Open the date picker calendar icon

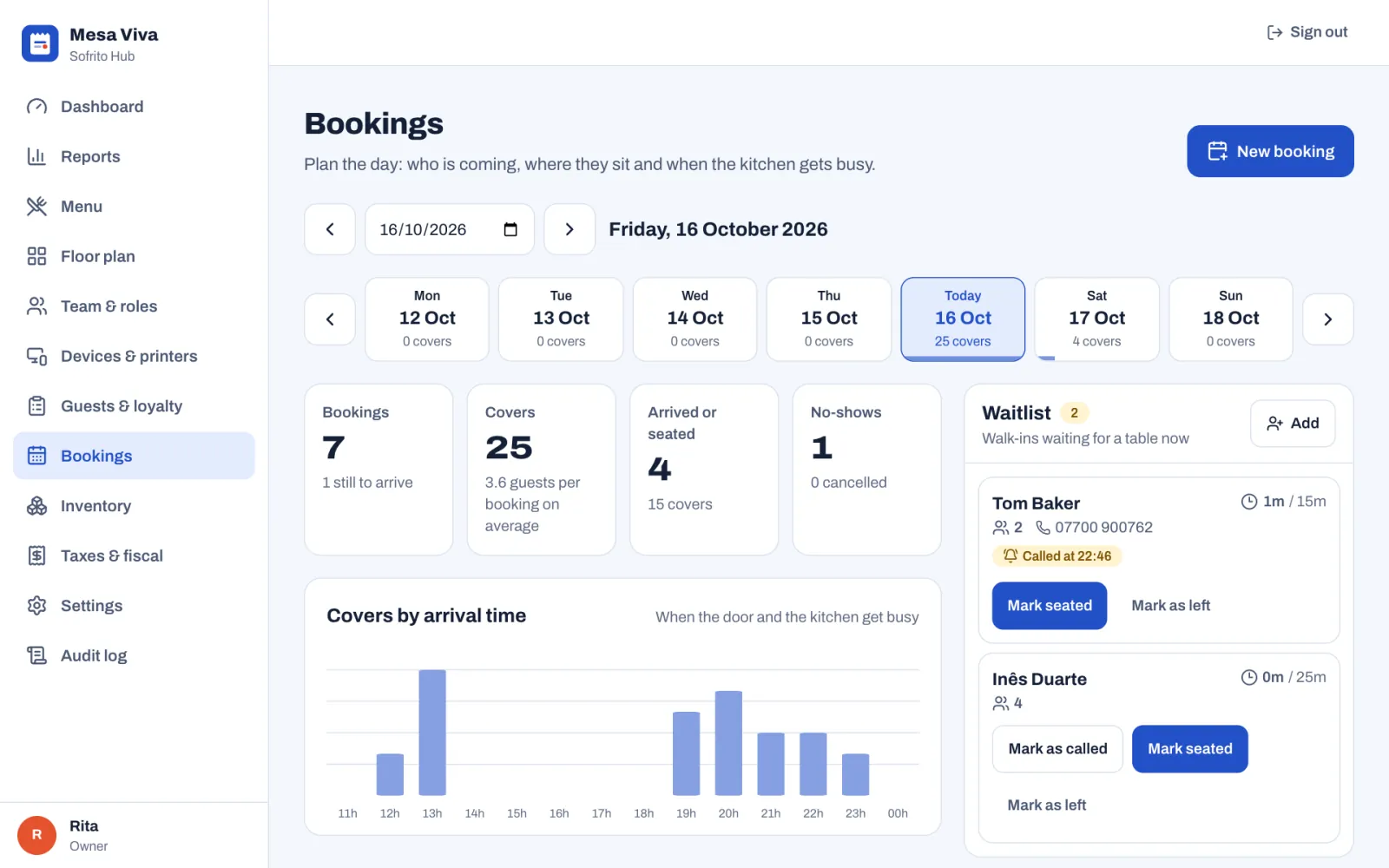coord(510,229)
